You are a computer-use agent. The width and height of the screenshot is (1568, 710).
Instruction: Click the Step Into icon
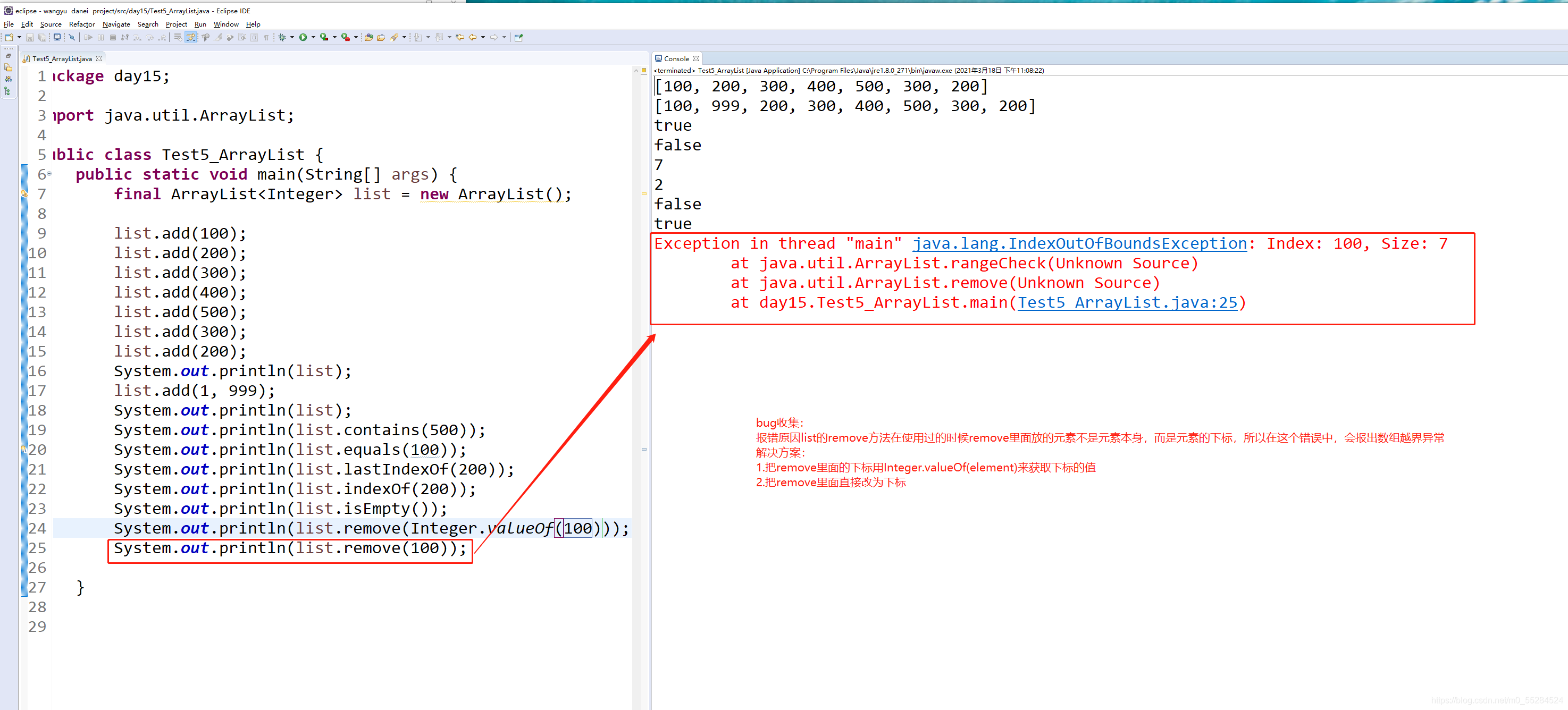tap(137, 37)
